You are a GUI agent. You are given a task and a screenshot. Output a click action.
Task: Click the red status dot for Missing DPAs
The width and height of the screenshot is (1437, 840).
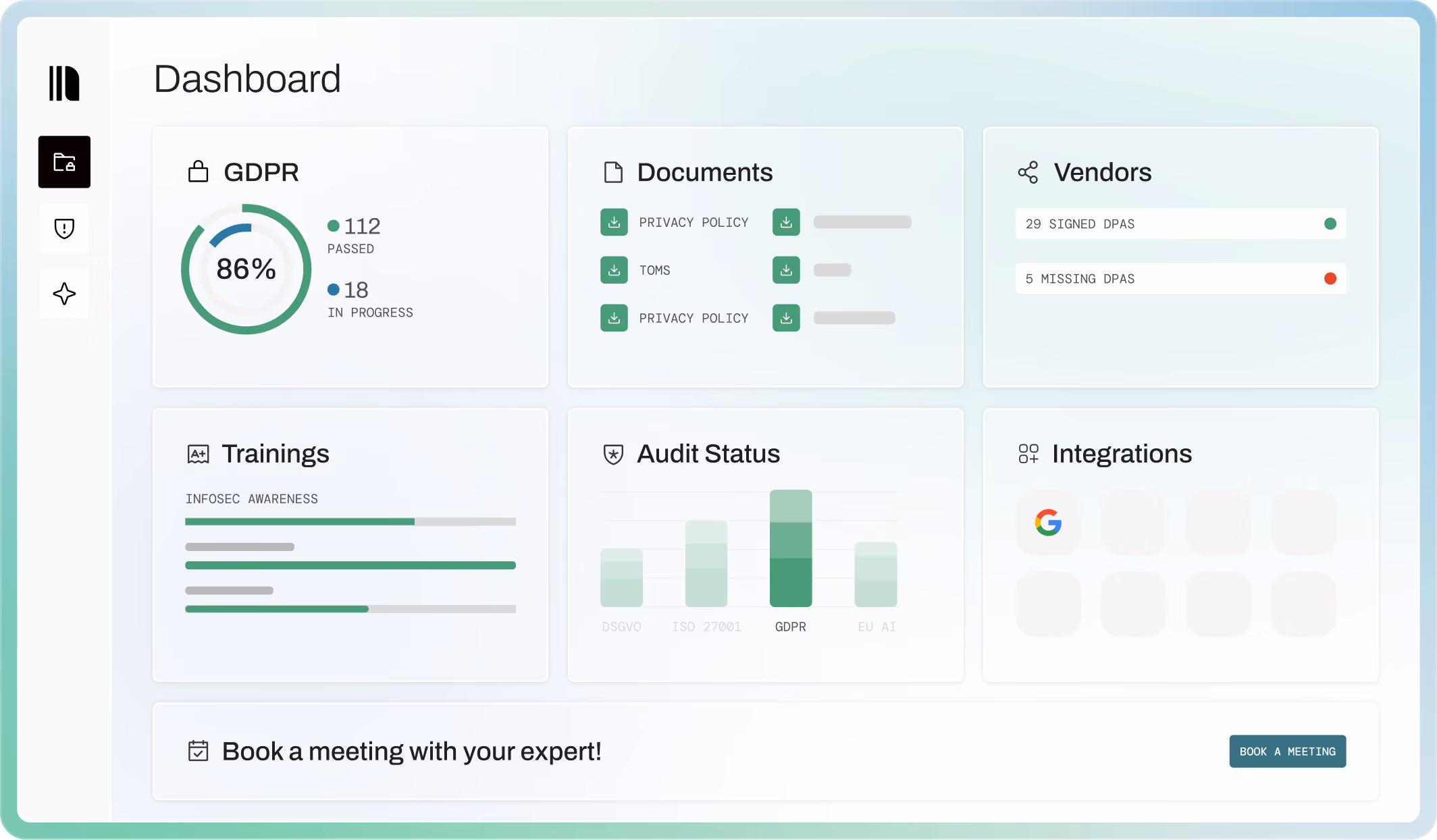(x=1330, y=278)
